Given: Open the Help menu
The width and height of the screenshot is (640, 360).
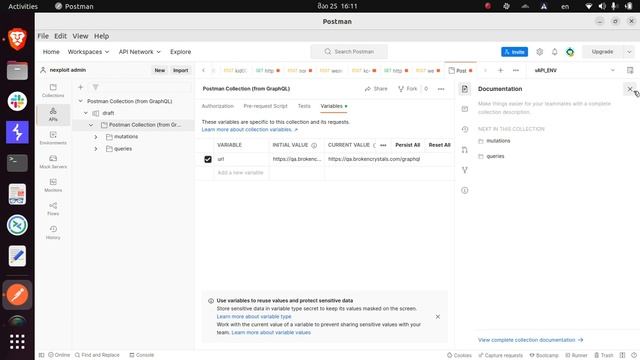Looking at the screenshot, I should coord(101,36).
